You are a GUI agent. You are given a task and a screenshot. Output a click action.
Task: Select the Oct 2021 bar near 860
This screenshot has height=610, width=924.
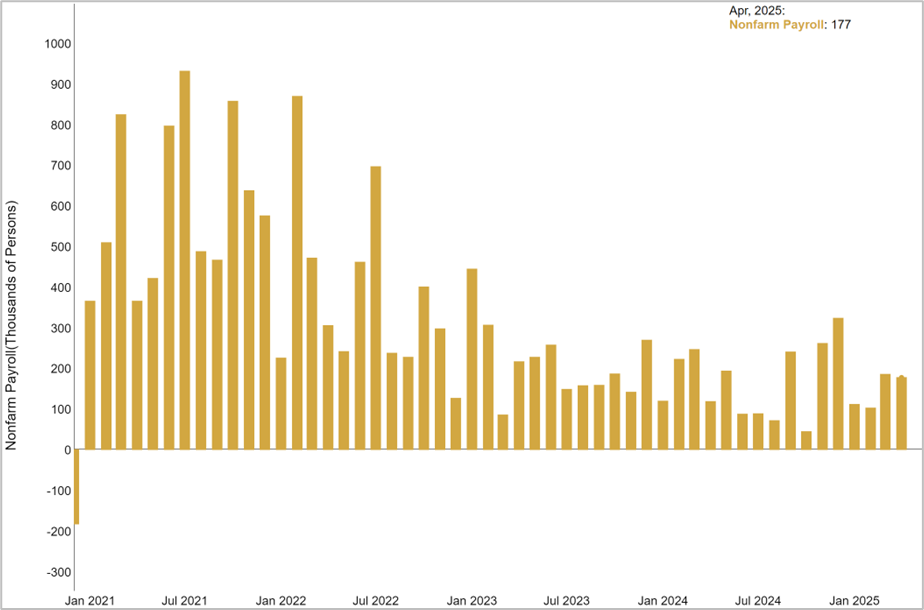coord(233,275)
